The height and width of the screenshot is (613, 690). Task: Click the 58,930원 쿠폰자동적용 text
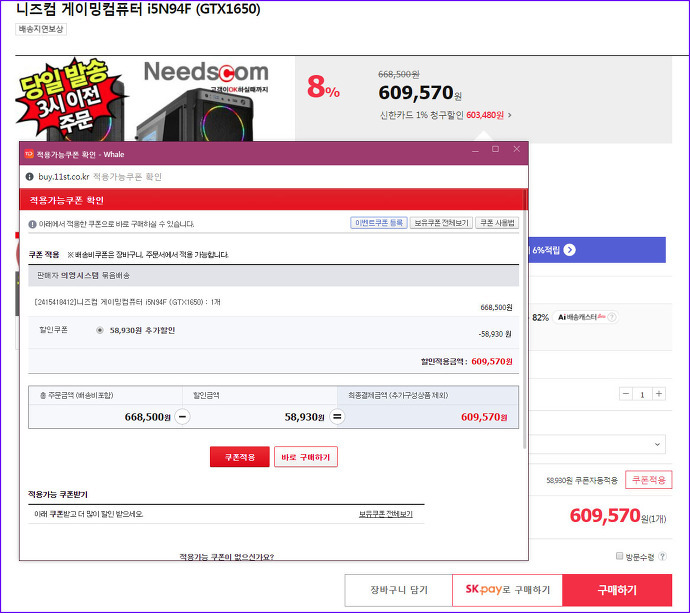tap(582, 480)
